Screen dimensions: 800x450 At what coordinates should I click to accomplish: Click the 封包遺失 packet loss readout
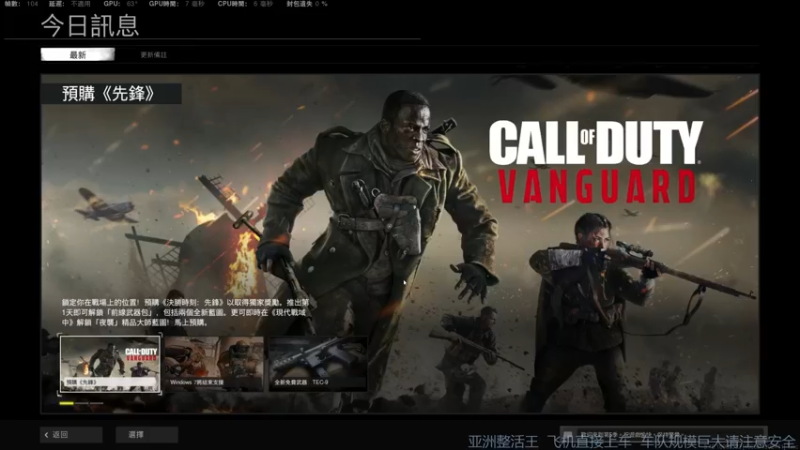click(x=307, y=4)
